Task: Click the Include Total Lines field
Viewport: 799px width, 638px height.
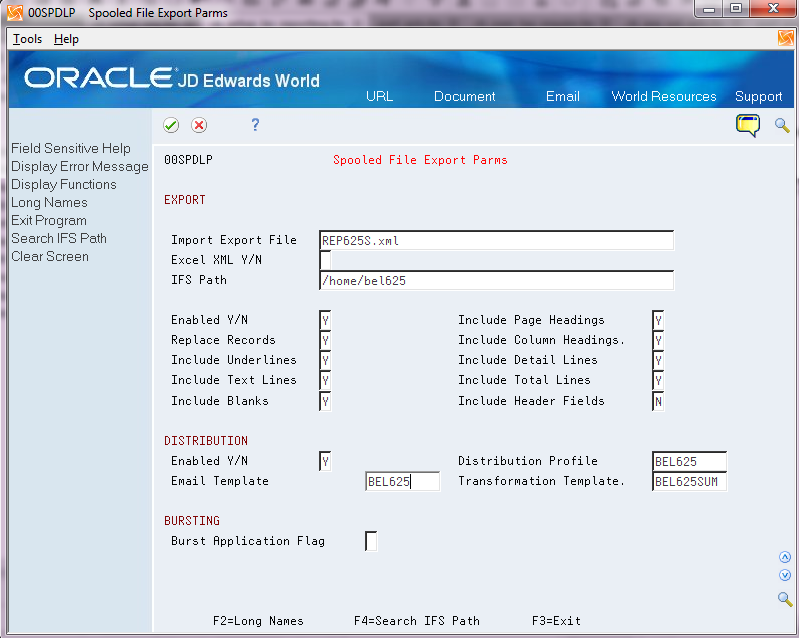Action: pos(658,381)
